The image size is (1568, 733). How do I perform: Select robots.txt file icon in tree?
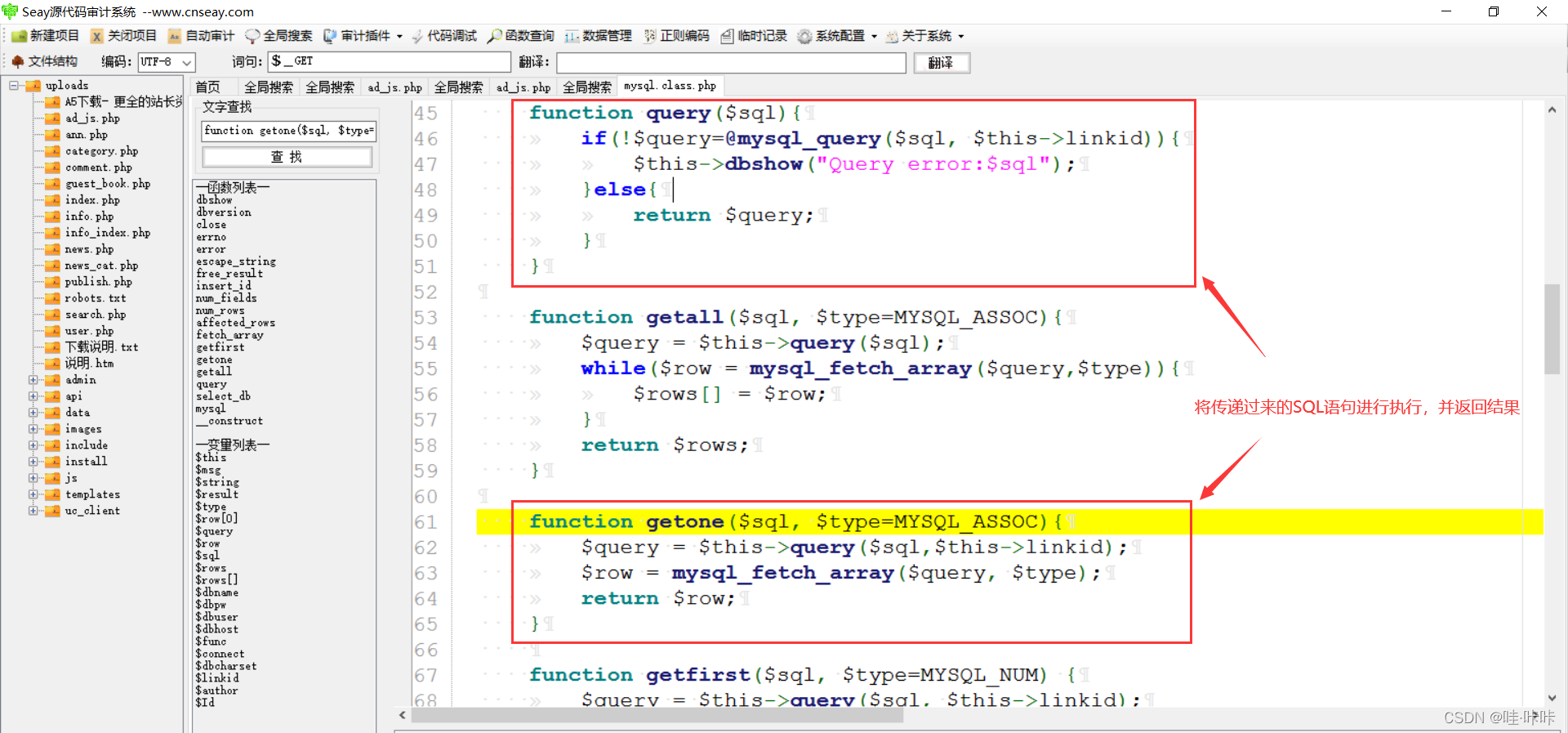(52, 298)
